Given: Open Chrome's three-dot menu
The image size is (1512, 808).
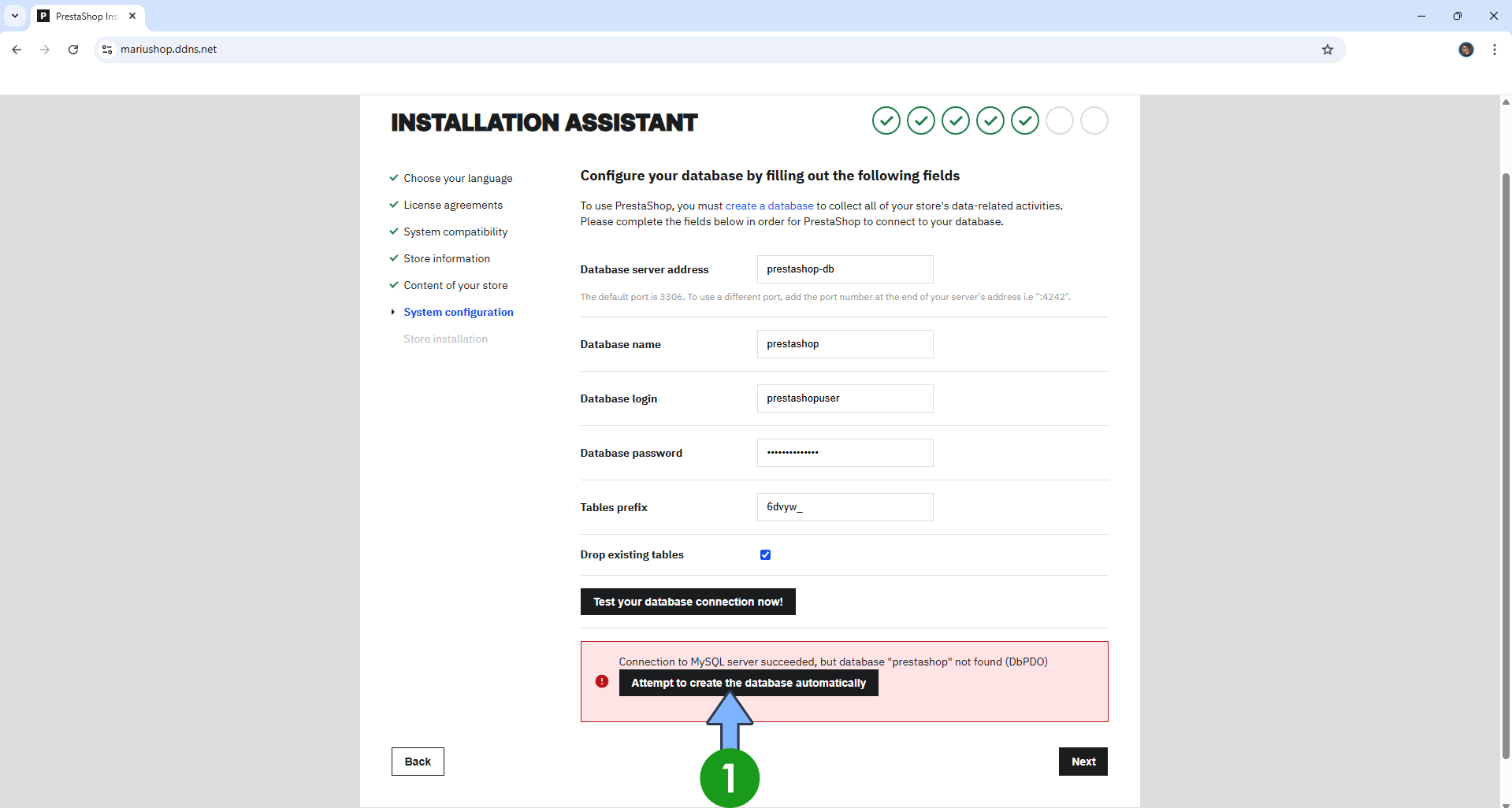Looking at the screenshot, I should [x=1494, y=49].
